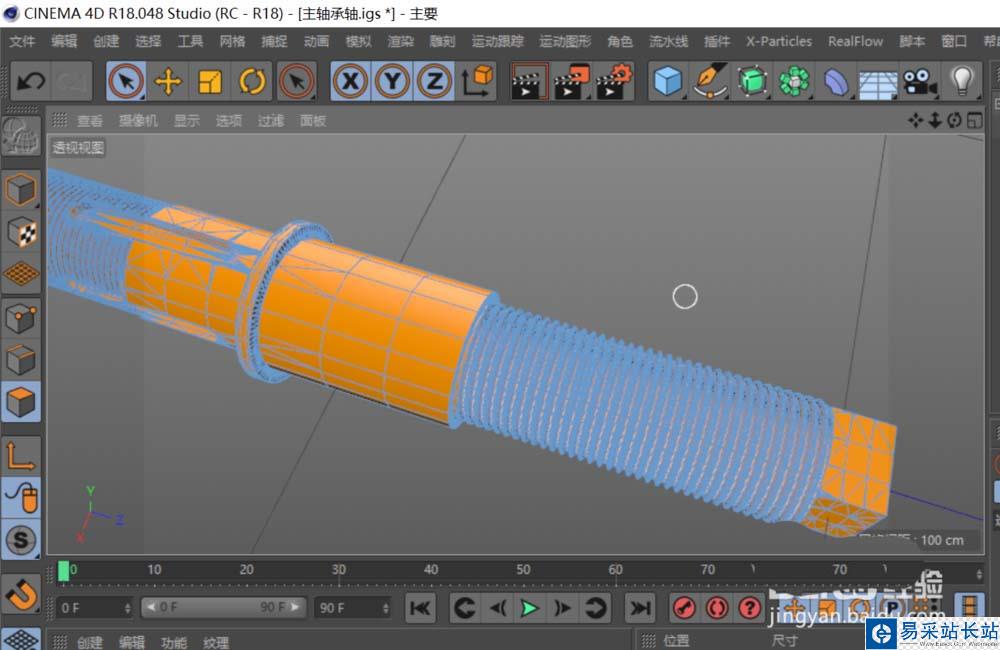
Task: Play animation forwards green arrow
Action: tap(529, 608)
